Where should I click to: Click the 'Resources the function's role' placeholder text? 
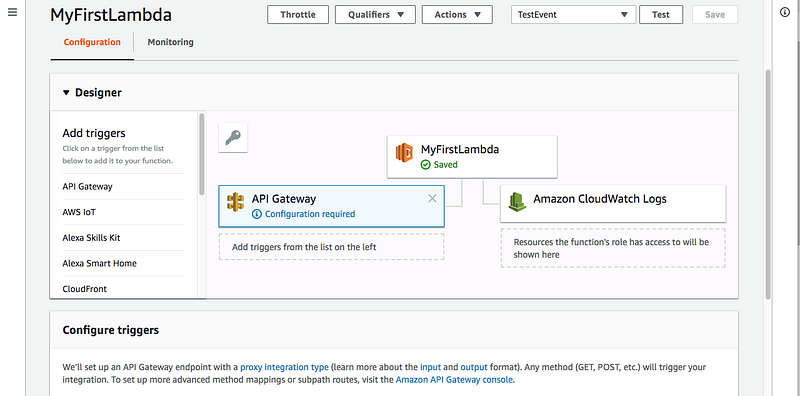click(611, 248)
